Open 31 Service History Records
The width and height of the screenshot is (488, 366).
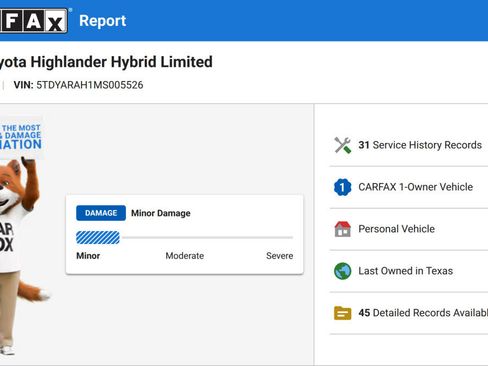pyautogui.click(x=420, y=145)
